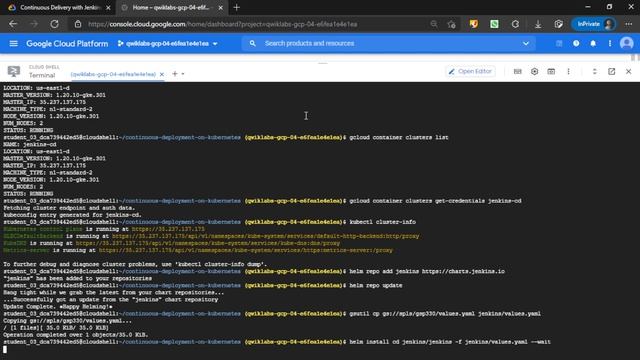Viewport: 640px width, 360px height.
Task: Click the Google Cloud Platform logo text
Action: pyautogui.click(x=67, y=43)
